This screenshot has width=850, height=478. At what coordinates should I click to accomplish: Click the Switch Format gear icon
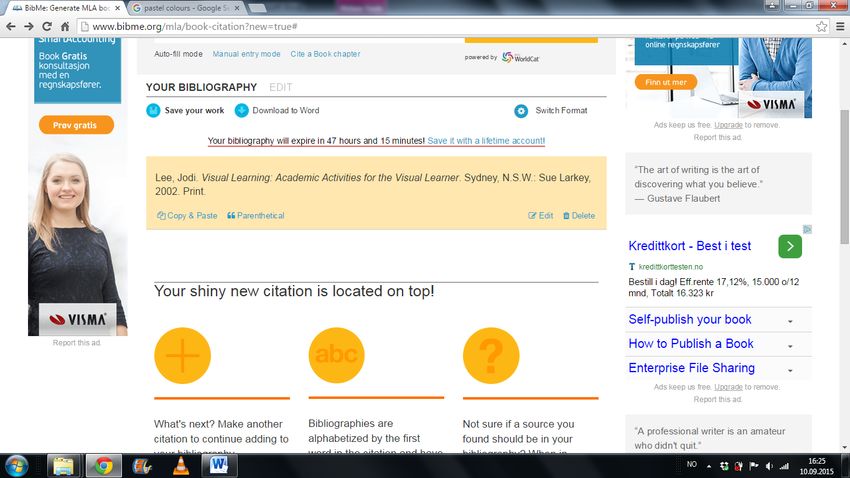tap(521, 111)
